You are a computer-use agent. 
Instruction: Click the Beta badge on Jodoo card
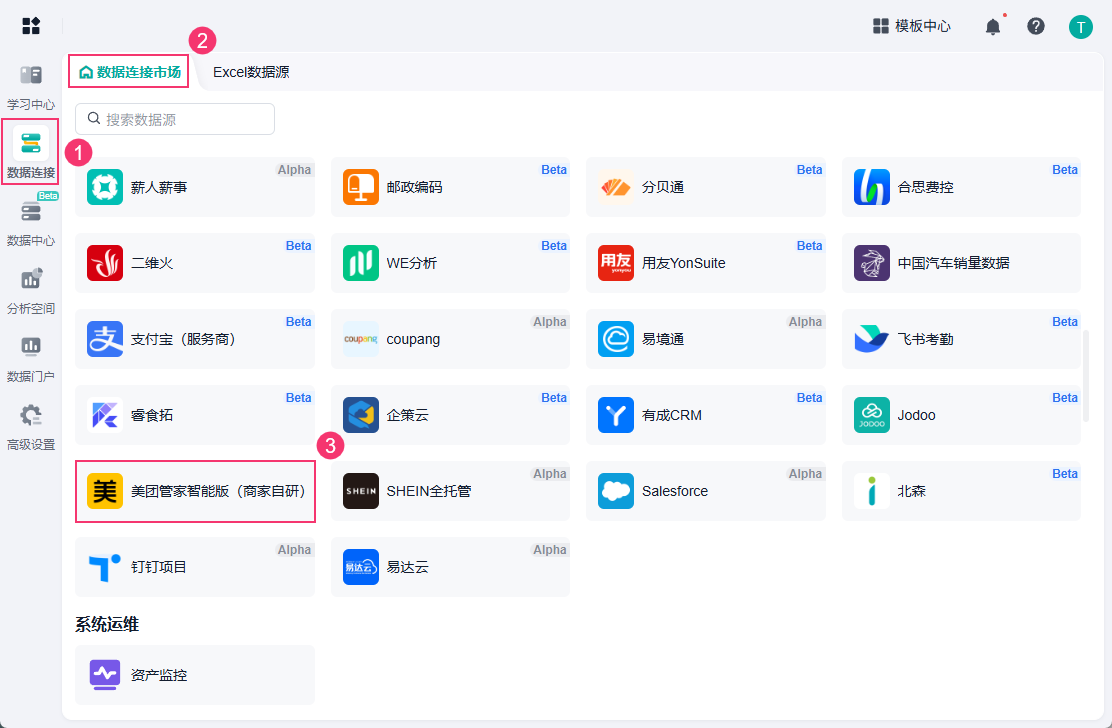(x=1064, y=398)
